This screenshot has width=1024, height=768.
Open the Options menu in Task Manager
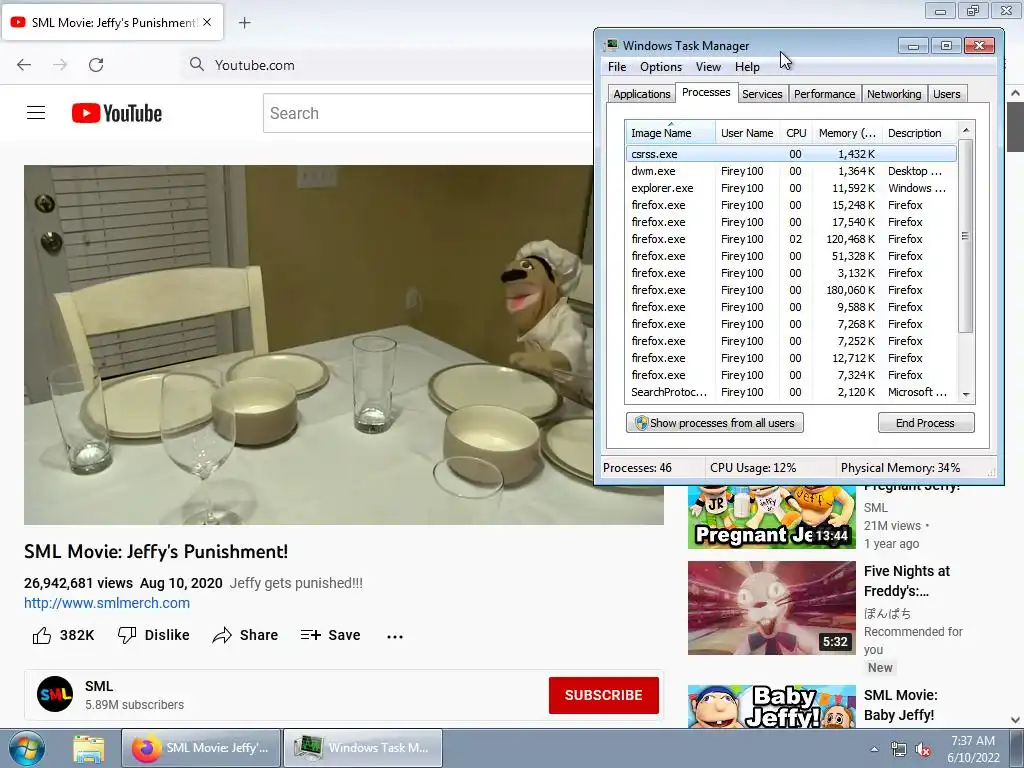pos(661,67)
